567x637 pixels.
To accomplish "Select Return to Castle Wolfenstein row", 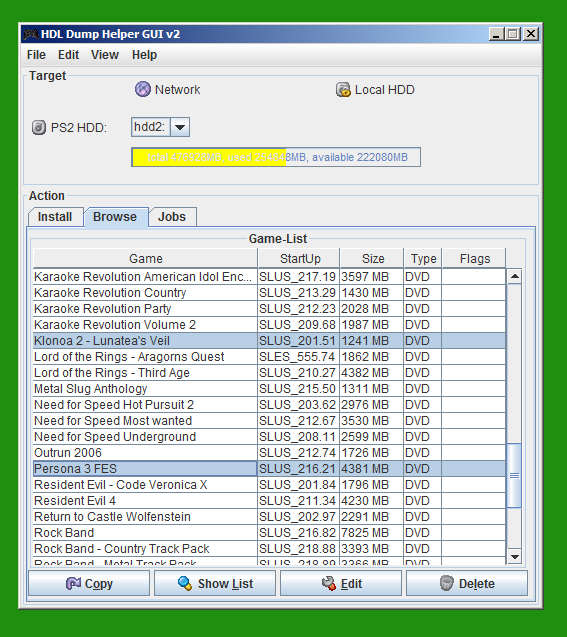I will [269, 517].
